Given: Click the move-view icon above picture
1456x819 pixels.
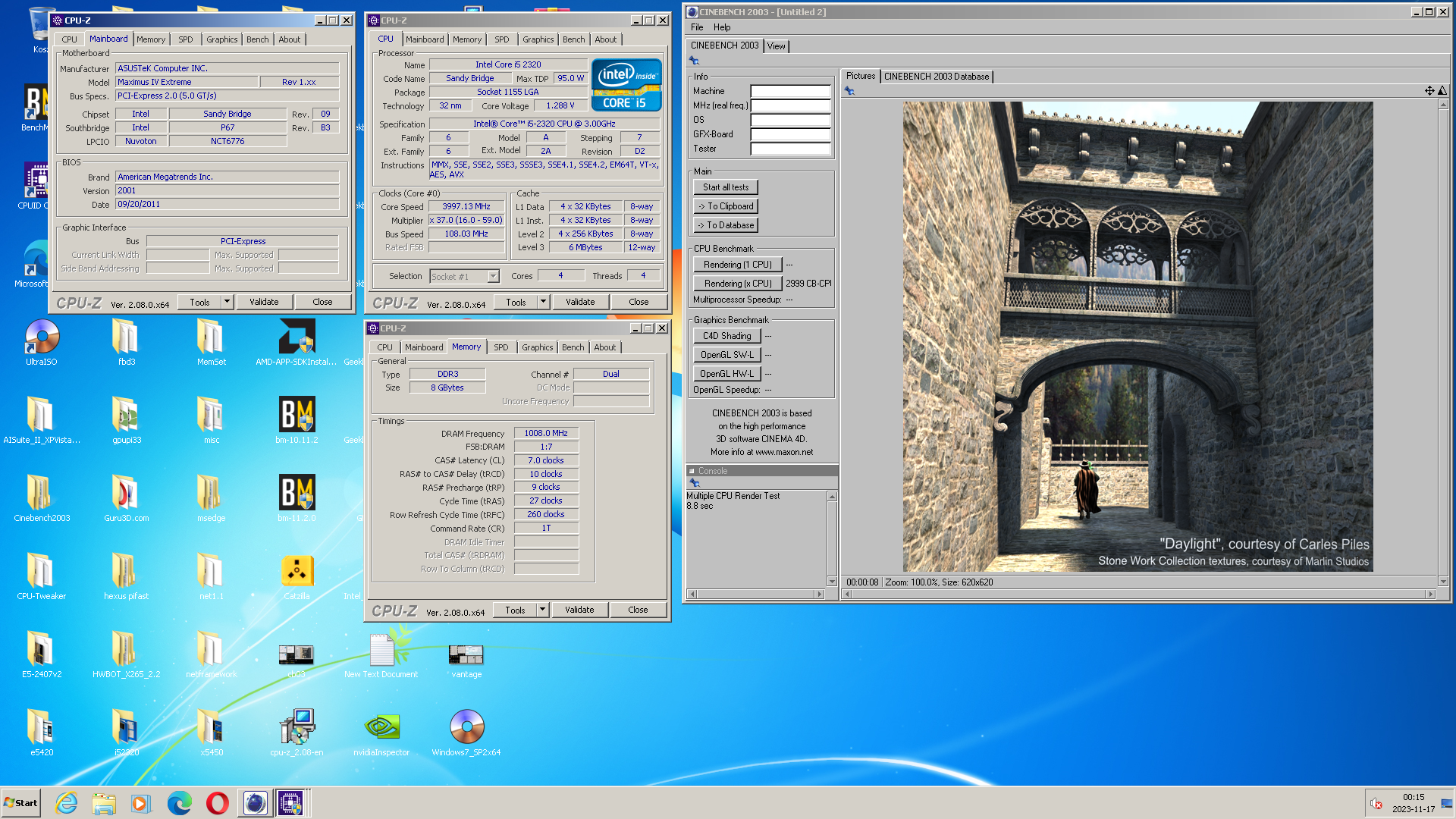Looking at the screenshot, I should click(1429, 91).
